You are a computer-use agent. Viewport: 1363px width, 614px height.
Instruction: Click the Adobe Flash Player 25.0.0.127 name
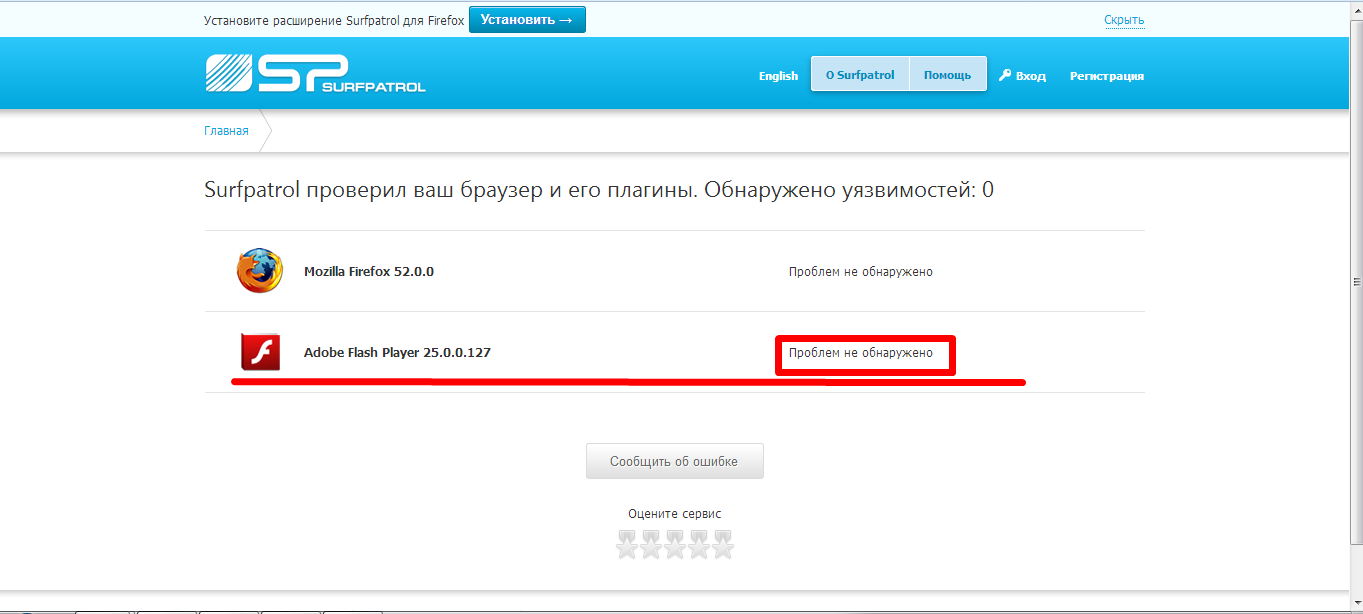(x=397, y=353)
